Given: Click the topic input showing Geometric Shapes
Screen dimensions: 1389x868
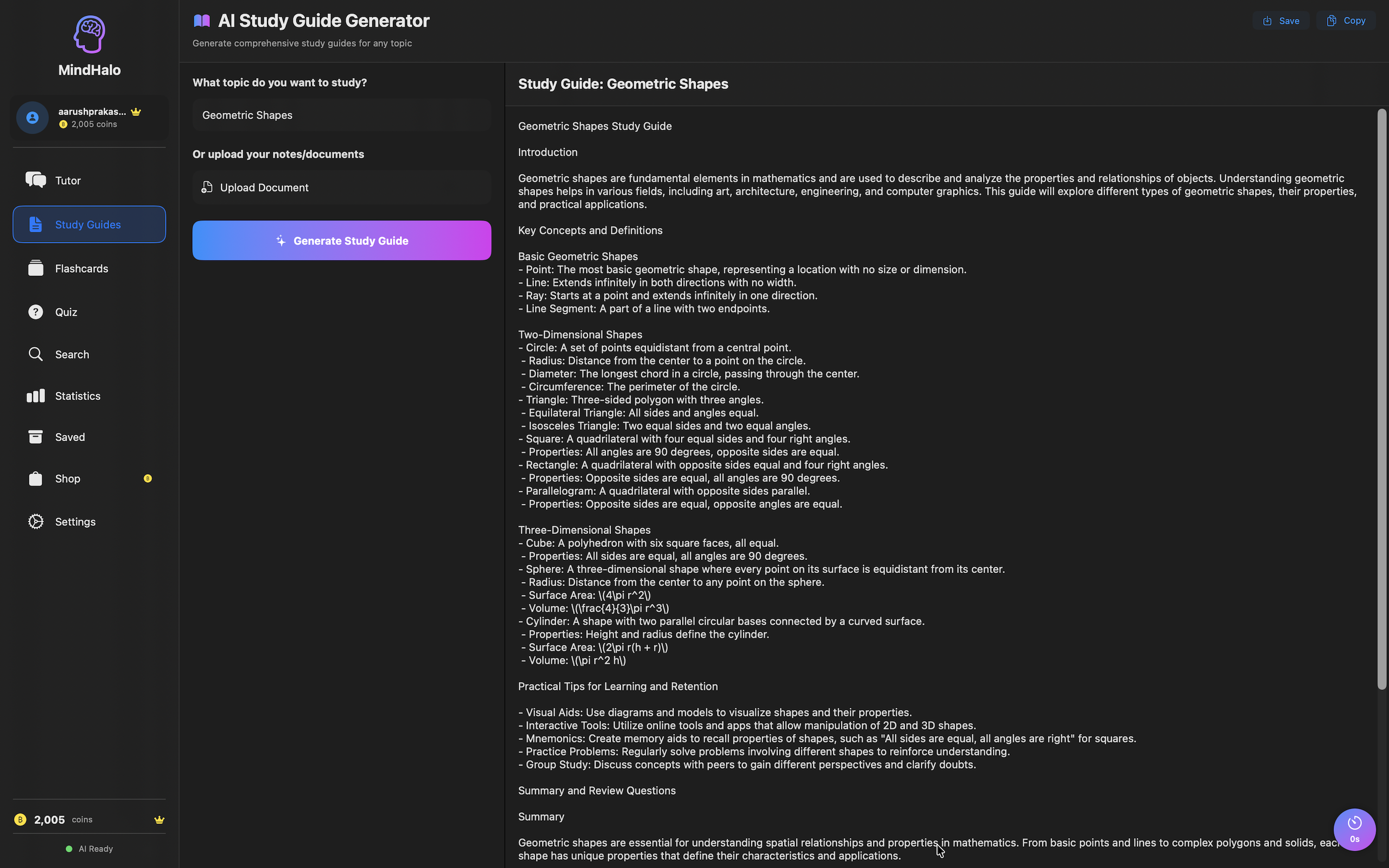Looking at the screenshot, I should point(341,115).
